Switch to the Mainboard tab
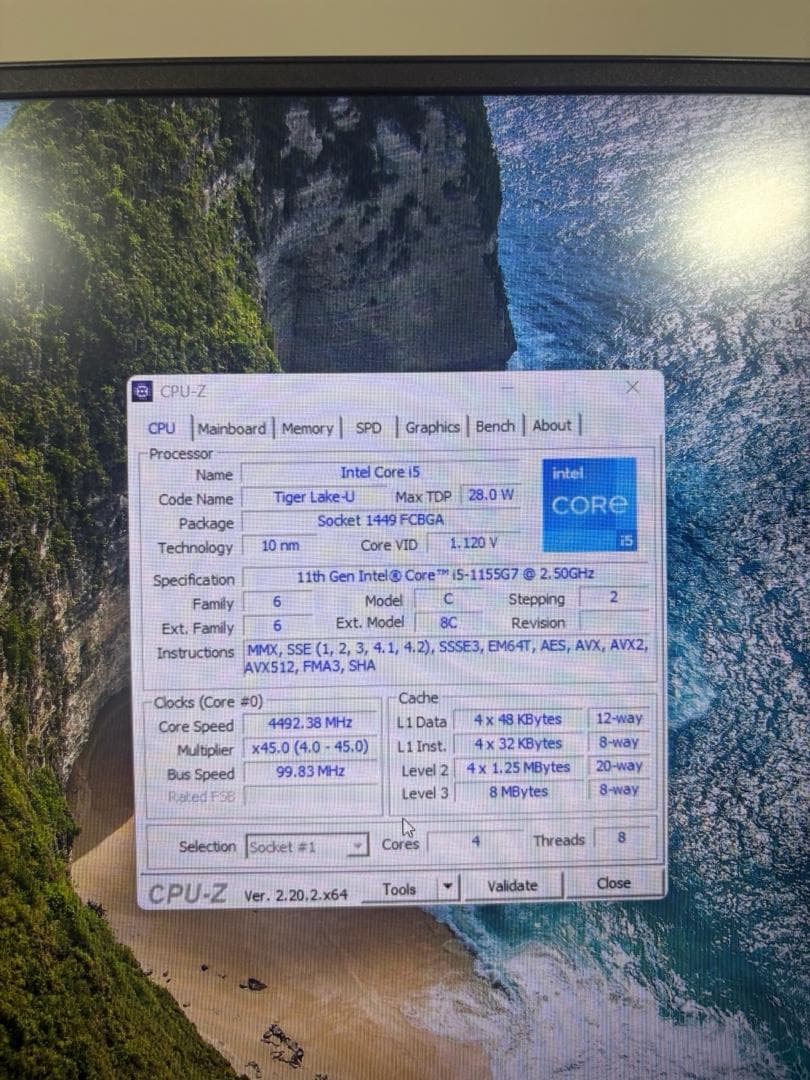This screenshot has height=1080, width=810. [x=231, y=428]
